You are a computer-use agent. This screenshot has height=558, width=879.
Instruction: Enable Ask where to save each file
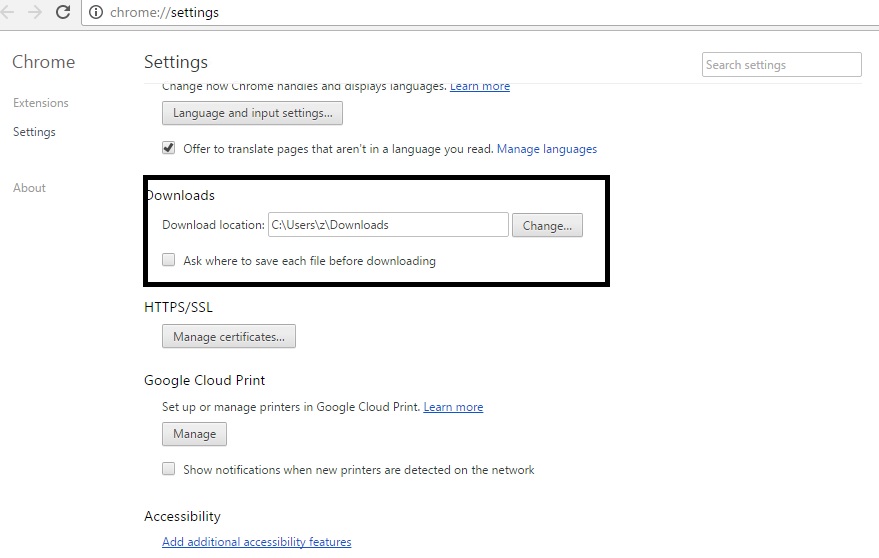coord(168,260)
